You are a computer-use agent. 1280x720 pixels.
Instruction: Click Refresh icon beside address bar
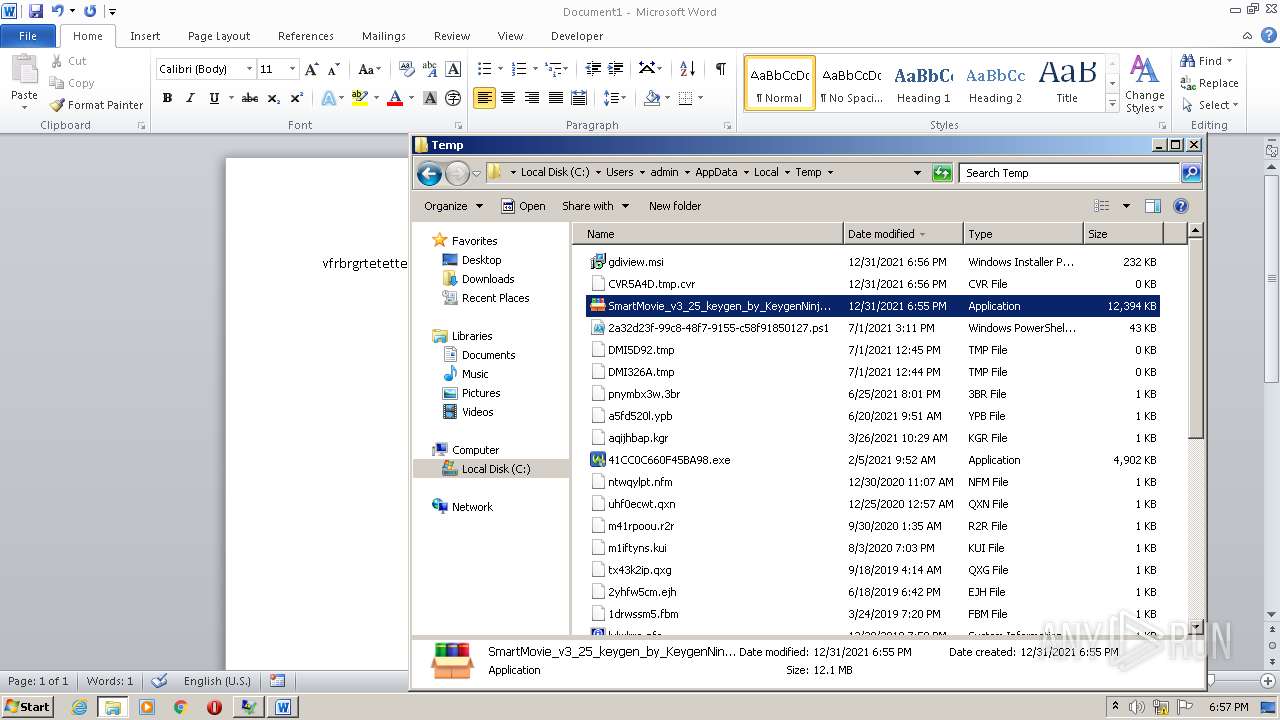(x=941, y=173)
